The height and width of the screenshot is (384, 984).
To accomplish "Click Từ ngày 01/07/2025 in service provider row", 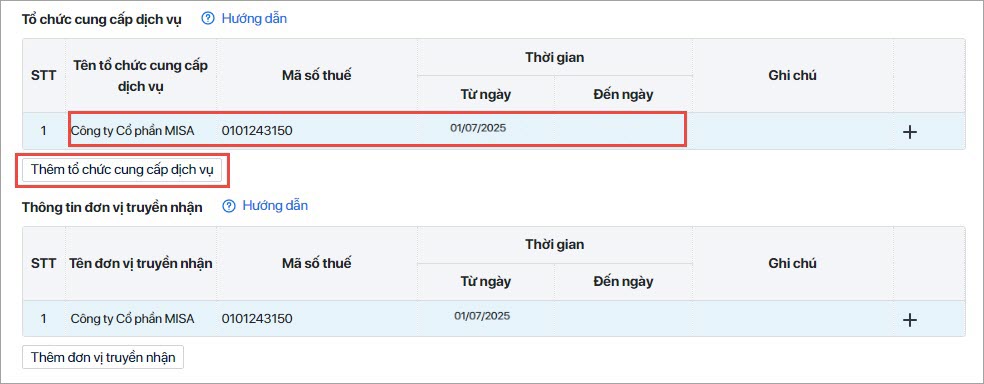I will [x=478, y=128].
